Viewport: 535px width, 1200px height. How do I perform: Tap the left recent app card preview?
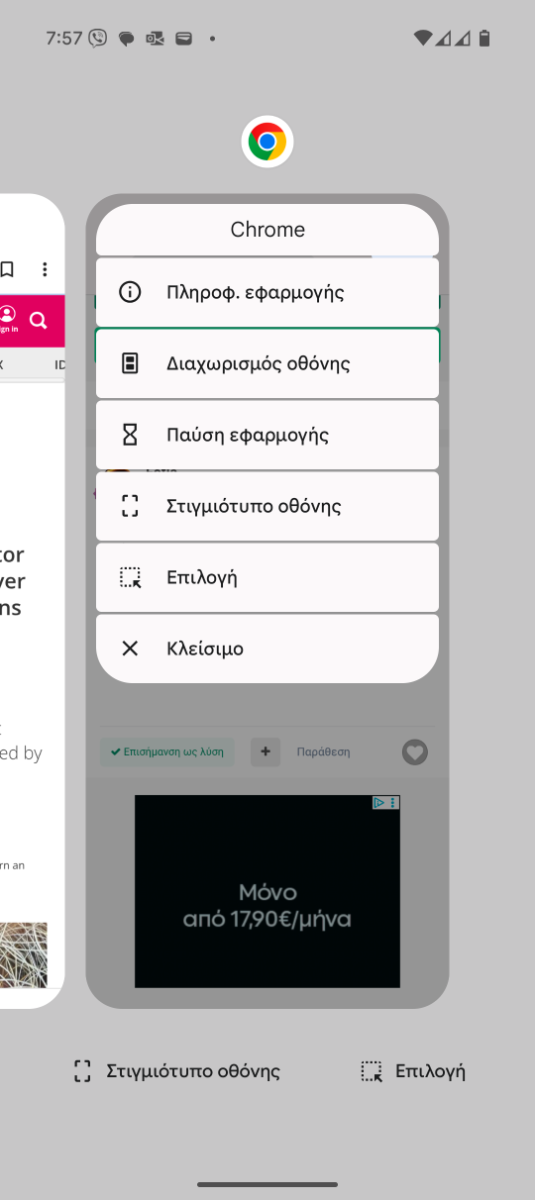[x=30, y=600]
